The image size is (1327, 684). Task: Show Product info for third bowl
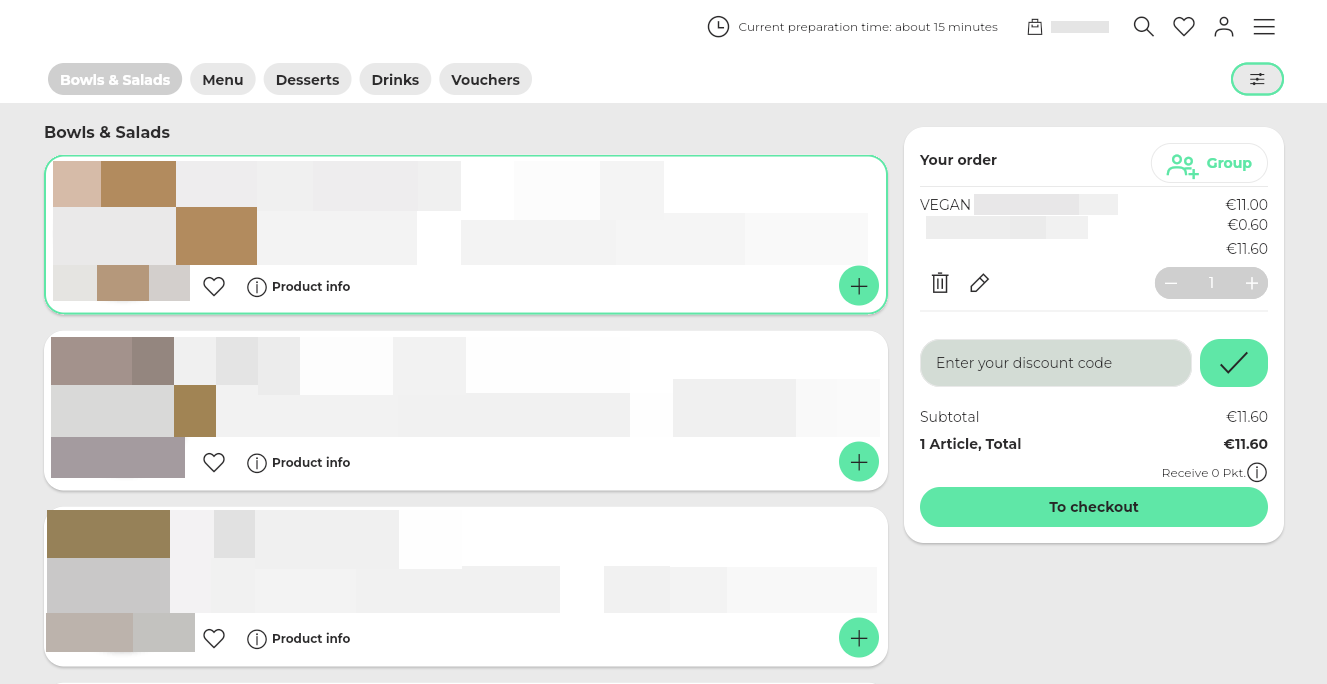tap(299, 639)
